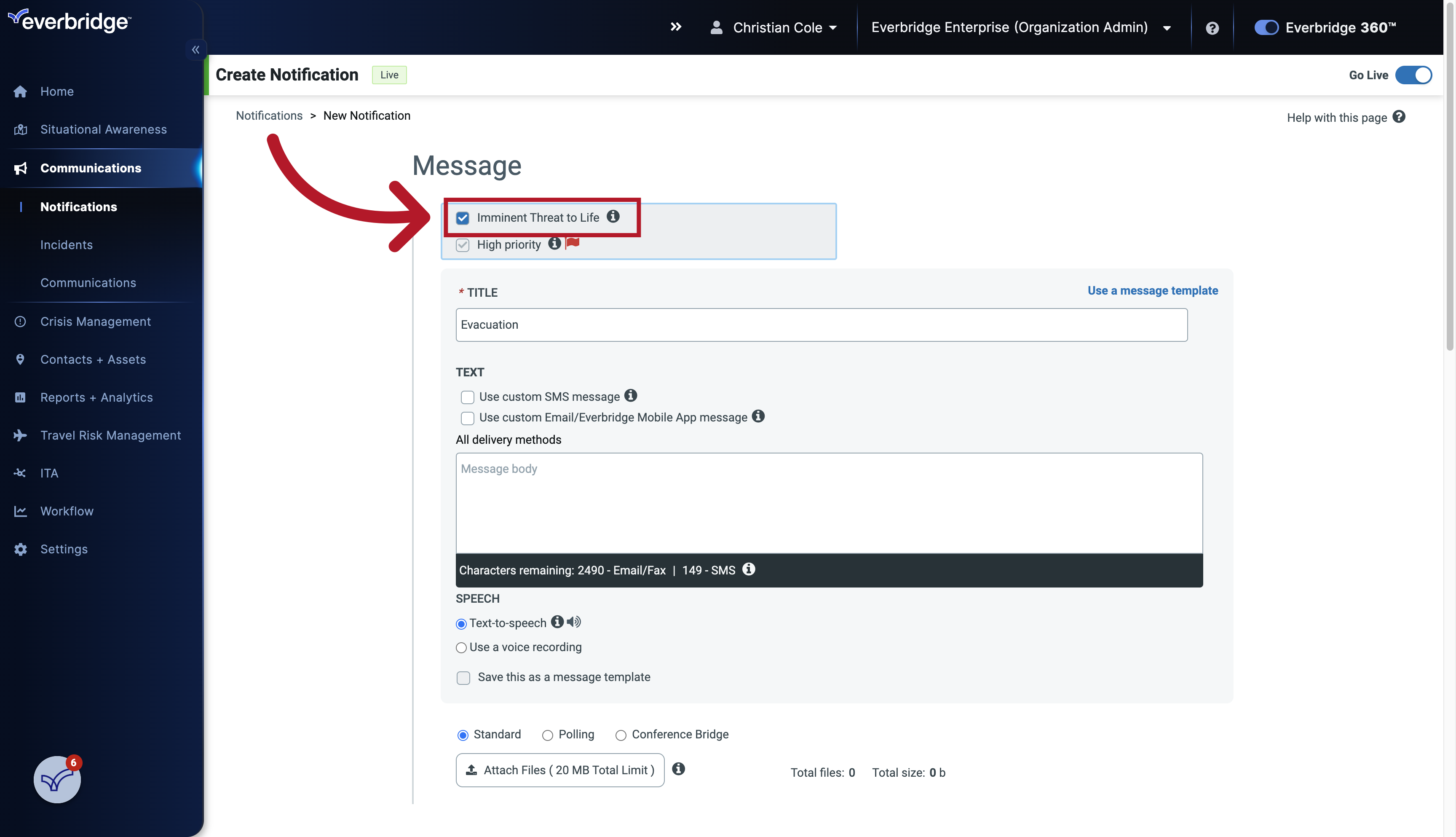The height and width of the screenshot is (837, 1456).
Task: Click the Use a message template link
Action: click(1153, 290)
